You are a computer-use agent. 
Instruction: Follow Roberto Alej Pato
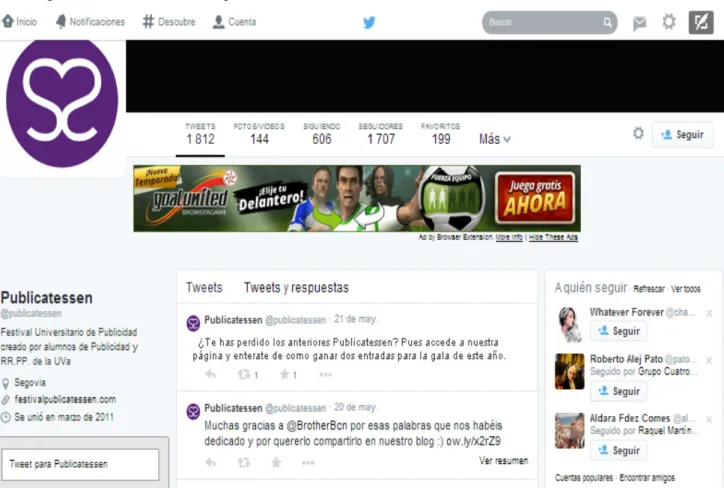point(618,391)
